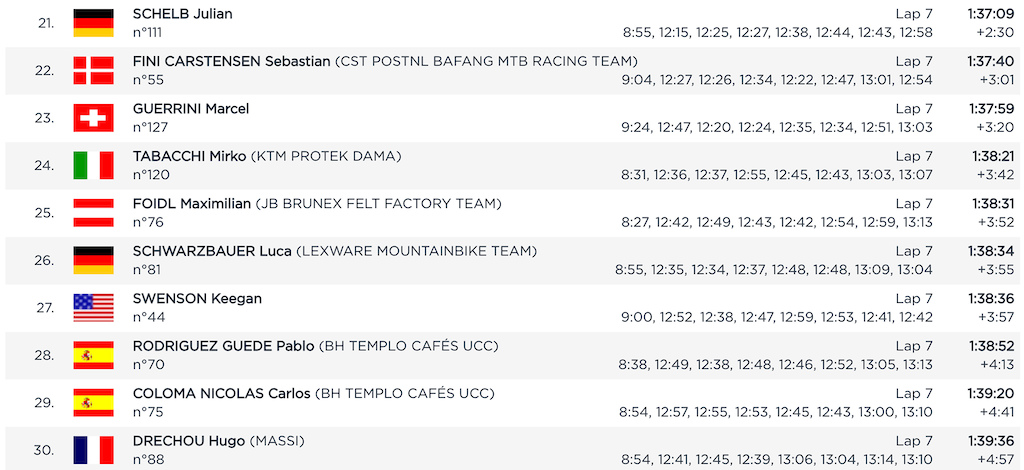Select rider name GUERRINI Marcel
Screen dimensions: 1024x470
click(190, 109)
